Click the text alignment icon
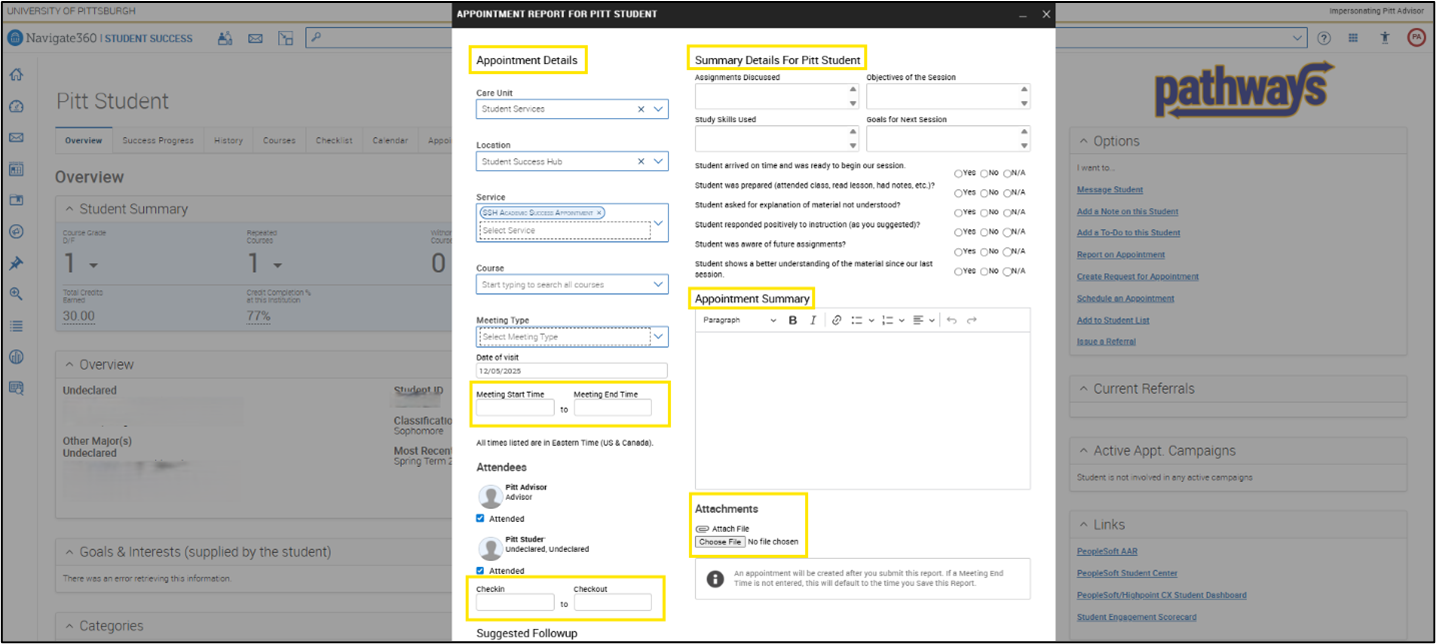The image size is (1436, 644). (918, 320)
